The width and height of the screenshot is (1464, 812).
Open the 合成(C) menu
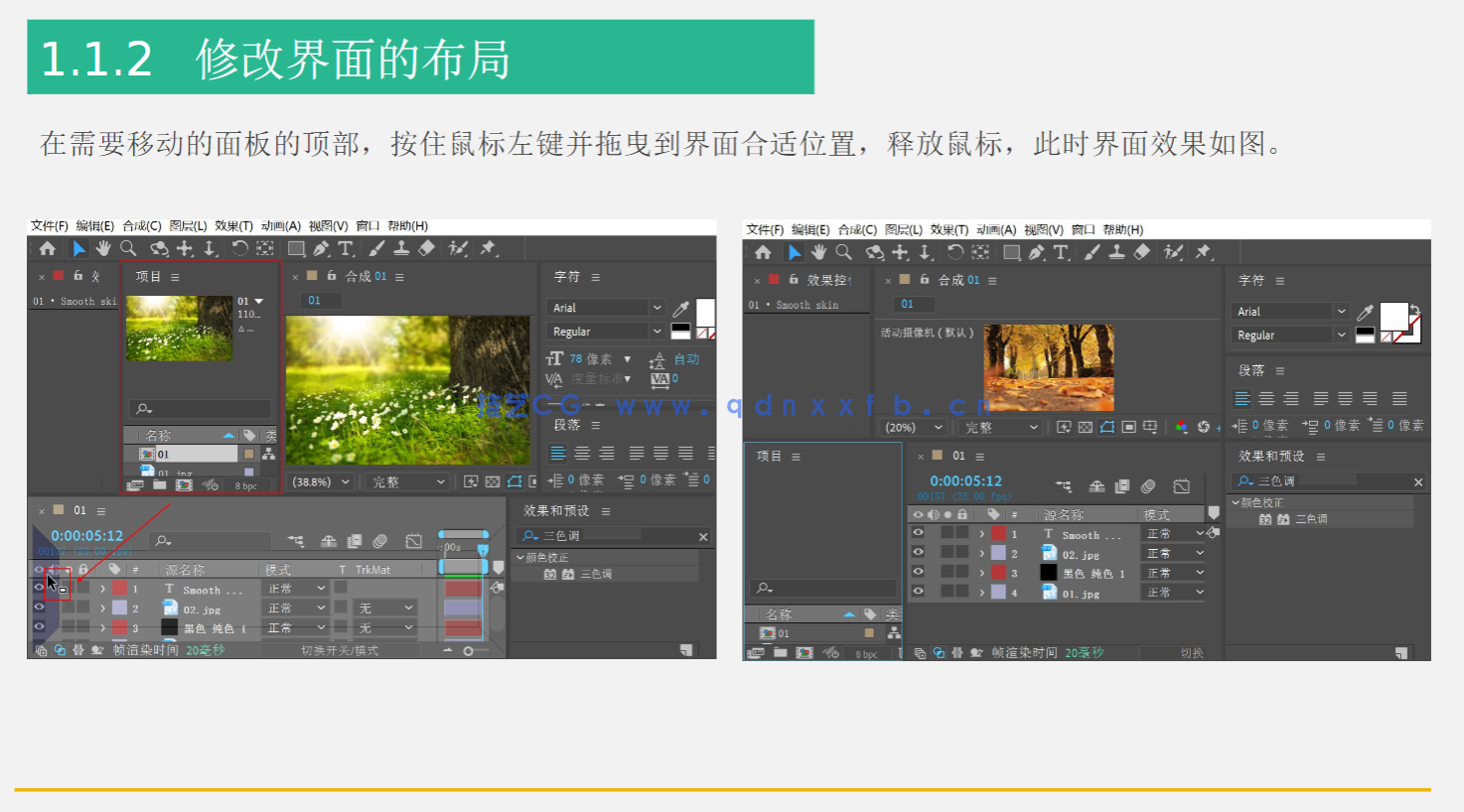(142, 225)
